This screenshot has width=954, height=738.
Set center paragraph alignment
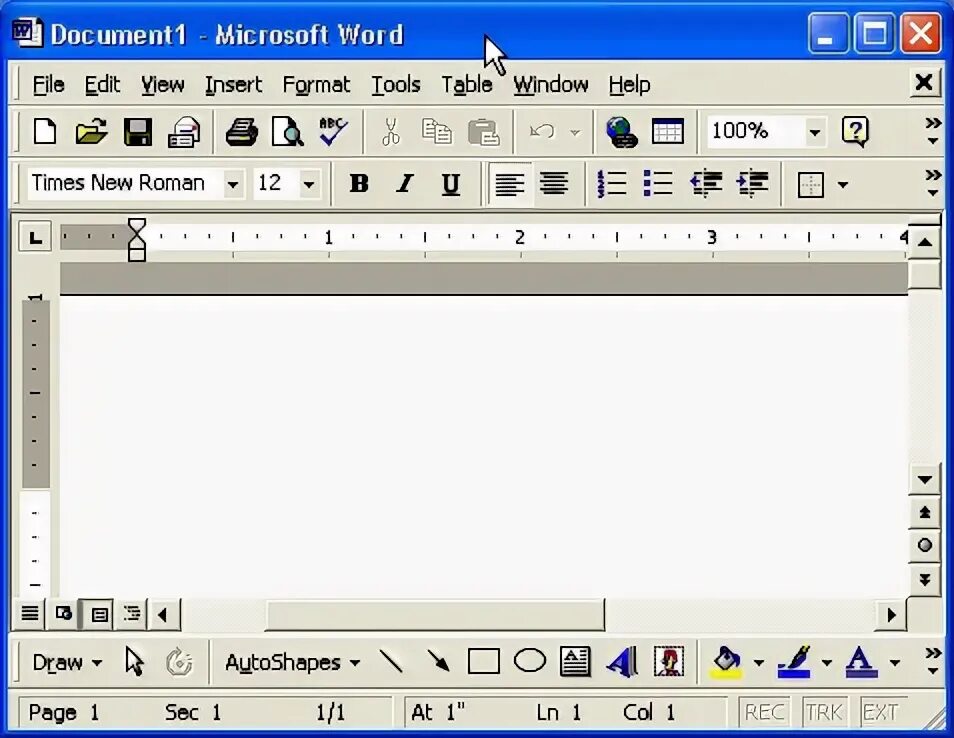(x=554, y=183)
